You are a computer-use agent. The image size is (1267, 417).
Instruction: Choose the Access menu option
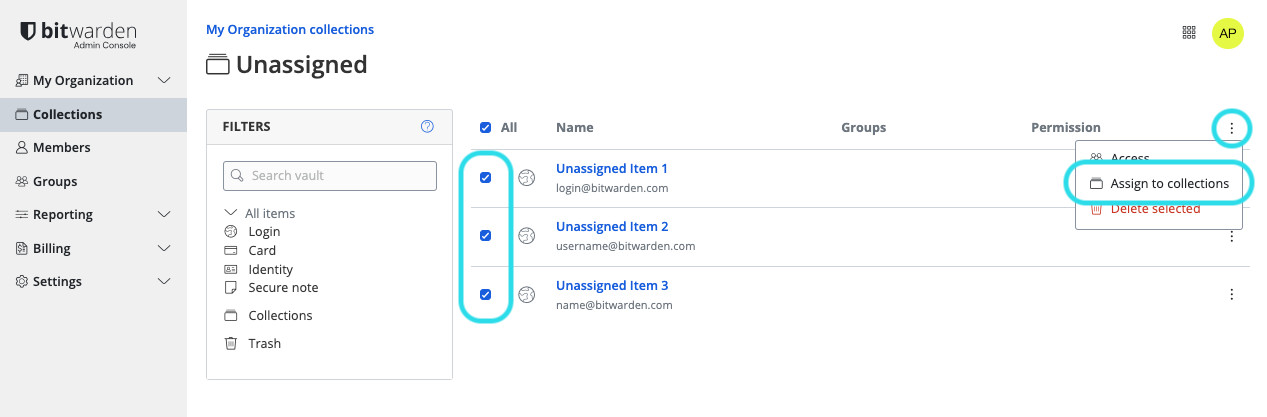1159,158
